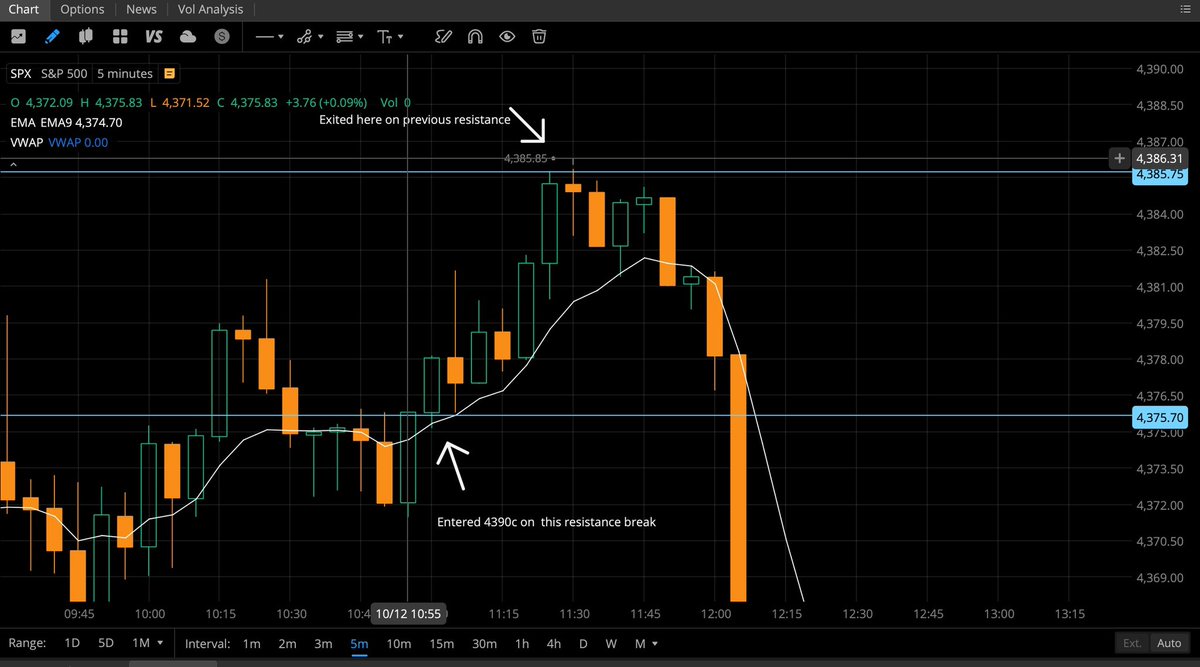Select the D daily interval
Image resolution: width=1200 pixels, height=667 pixels.
[583, 643]
